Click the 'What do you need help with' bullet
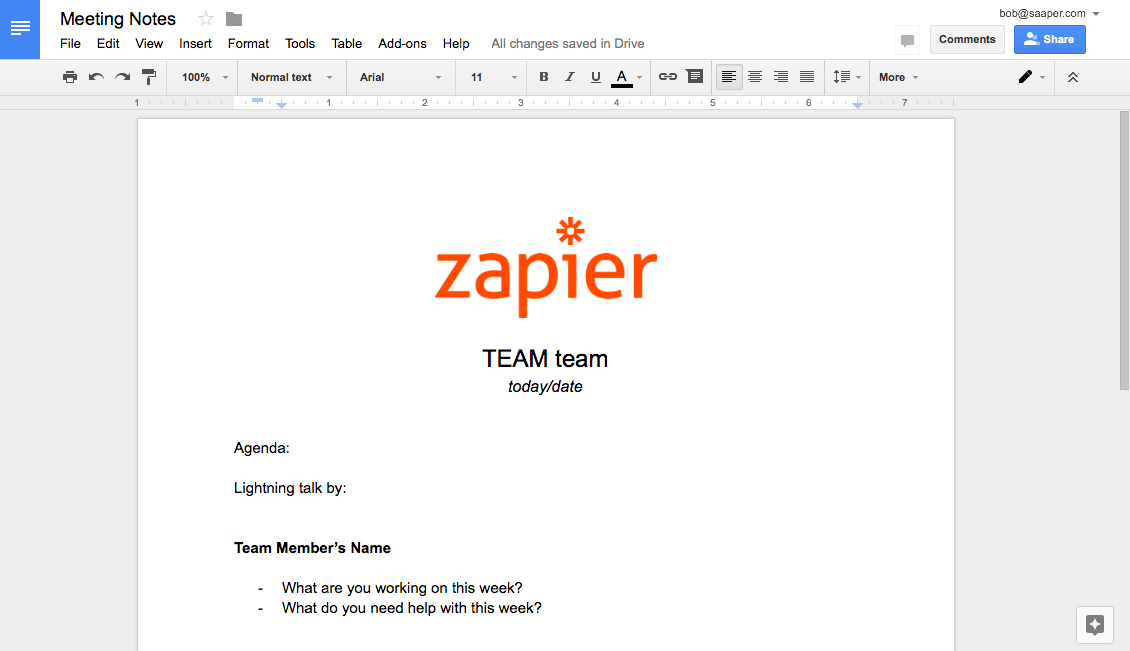The image size is (1130, 651). point(411,608)
